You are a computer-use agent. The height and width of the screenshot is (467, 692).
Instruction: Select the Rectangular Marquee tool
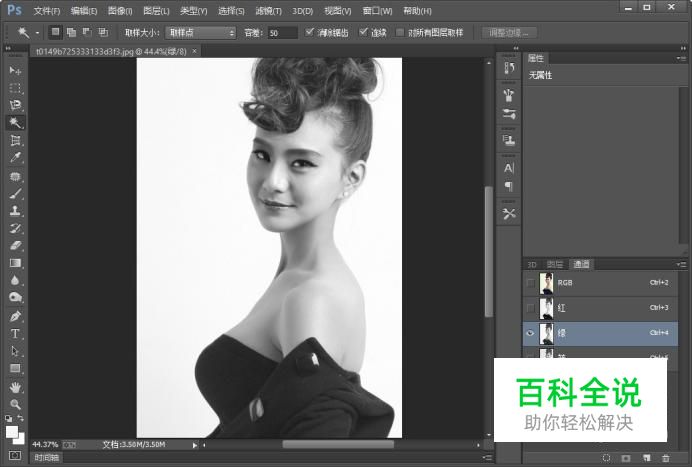pyautogui.click(x=15, y=87)
